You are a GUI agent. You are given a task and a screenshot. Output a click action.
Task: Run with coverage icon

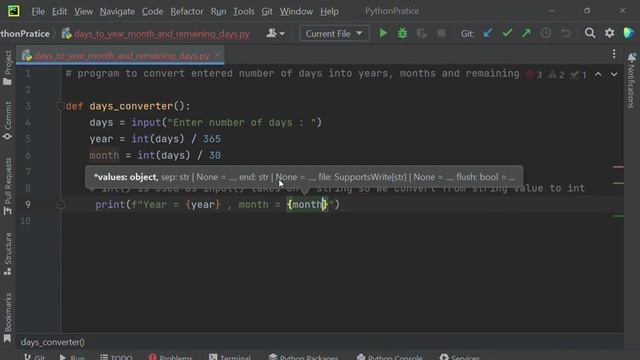(x=422, y=33)
